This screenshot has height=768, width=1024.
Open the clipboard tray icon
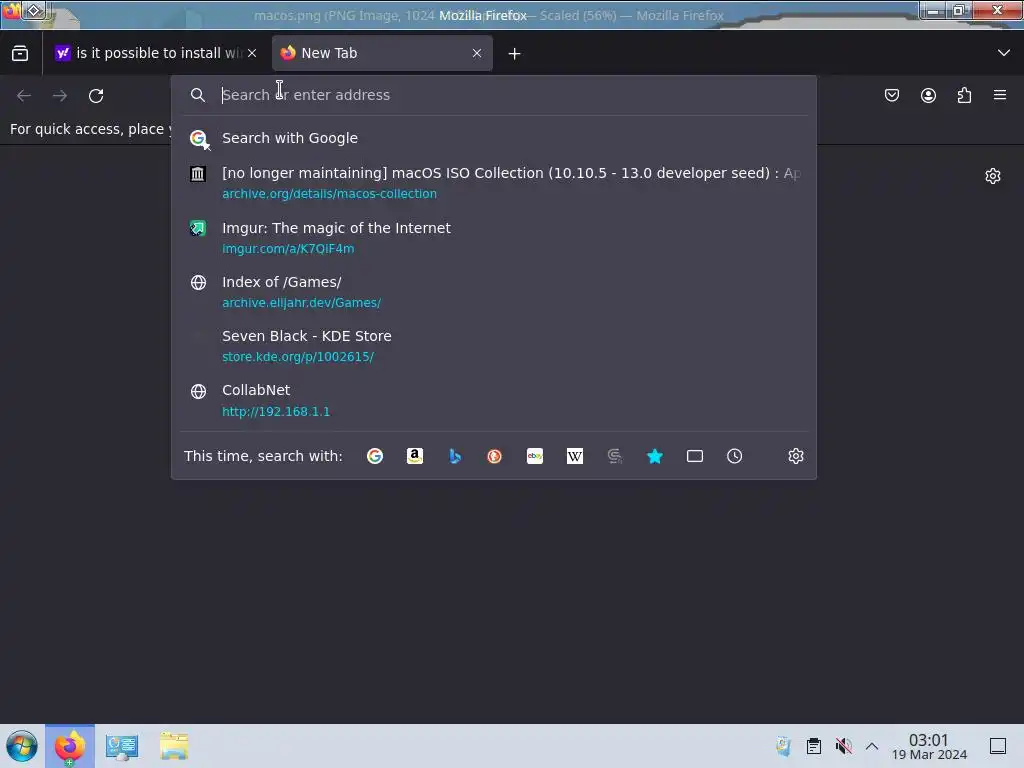click(814, 746)
